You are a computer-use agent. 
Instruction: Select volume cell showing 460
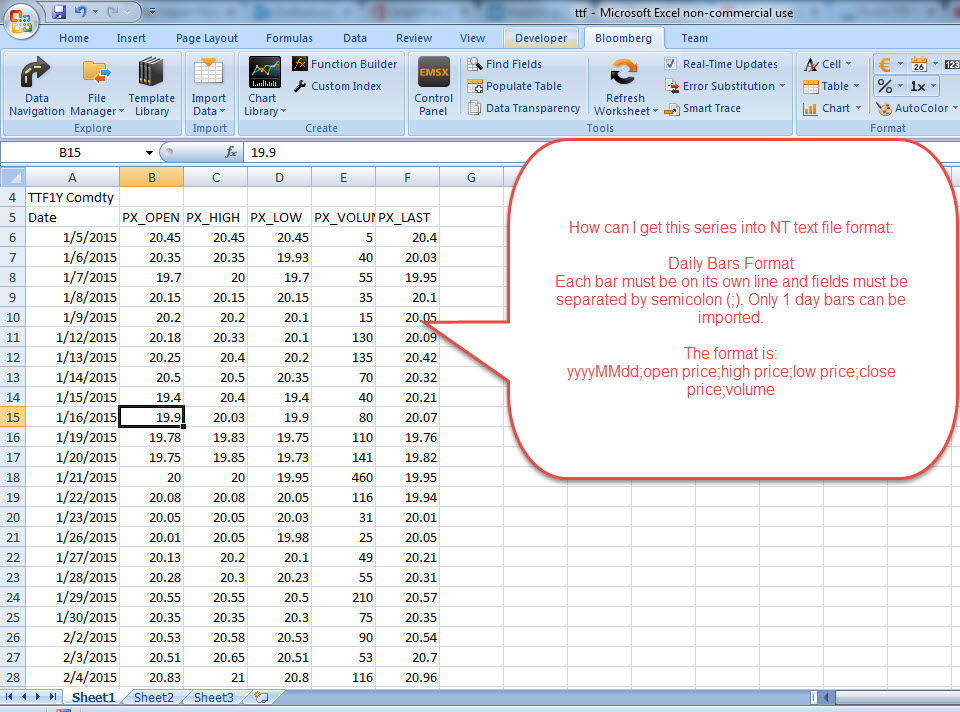pos(343,477)
